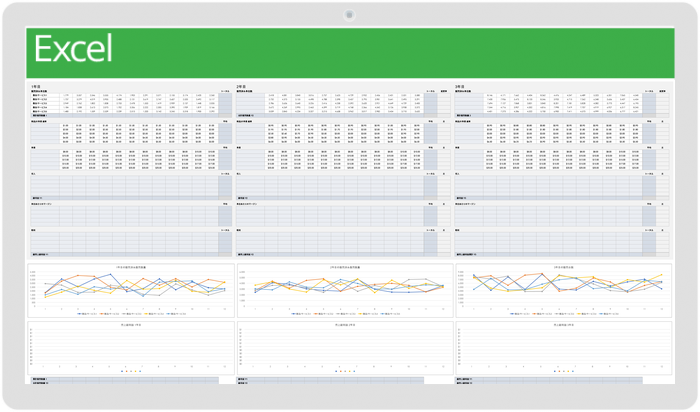Select the 1年目 section heading

[35, 86]
